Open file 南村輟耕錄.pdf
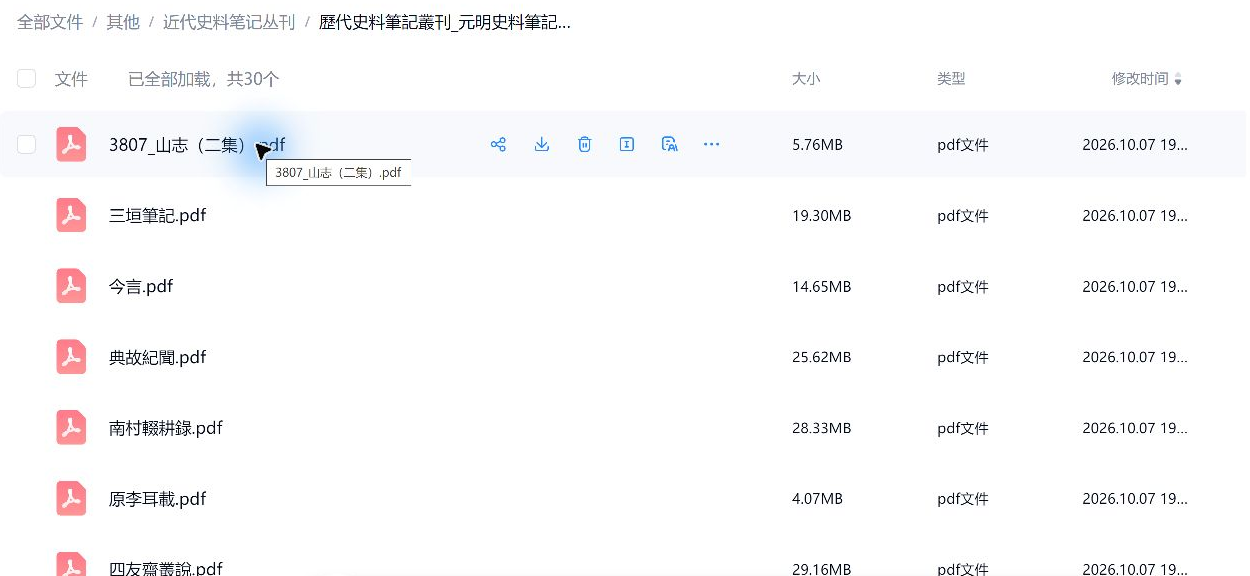Screen dimensions: 1250x576 tap(166, 428)
